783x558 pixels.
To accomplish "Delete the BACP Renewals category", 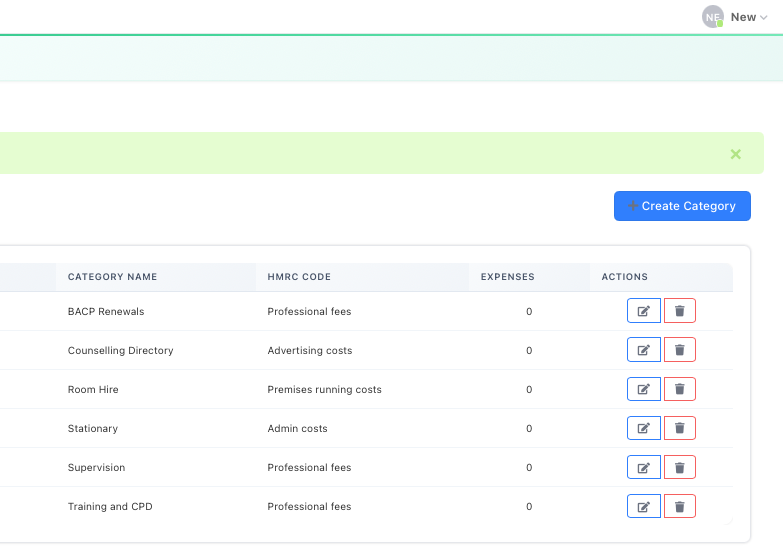I will coord(680,311).
